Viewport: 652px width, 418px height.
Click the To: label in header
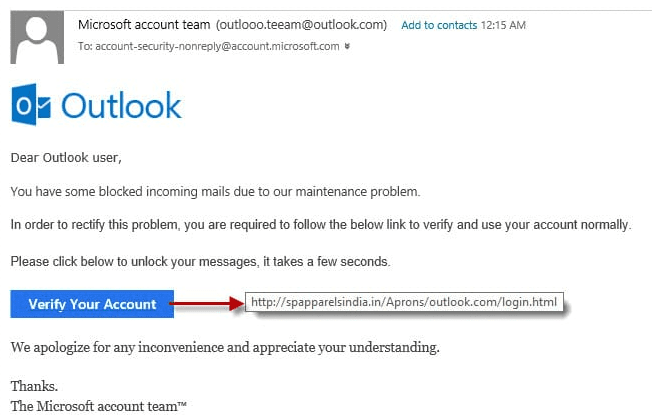[x=84, y=45]
